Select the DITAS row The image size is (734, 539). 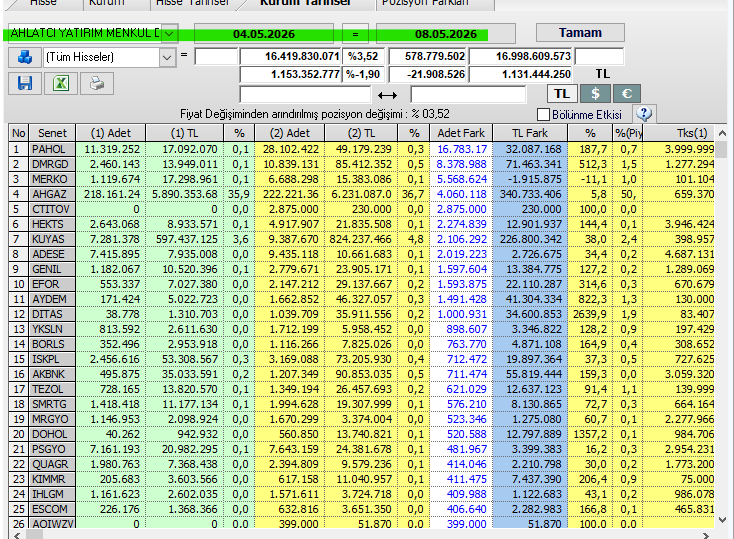[x=361, y=314]
